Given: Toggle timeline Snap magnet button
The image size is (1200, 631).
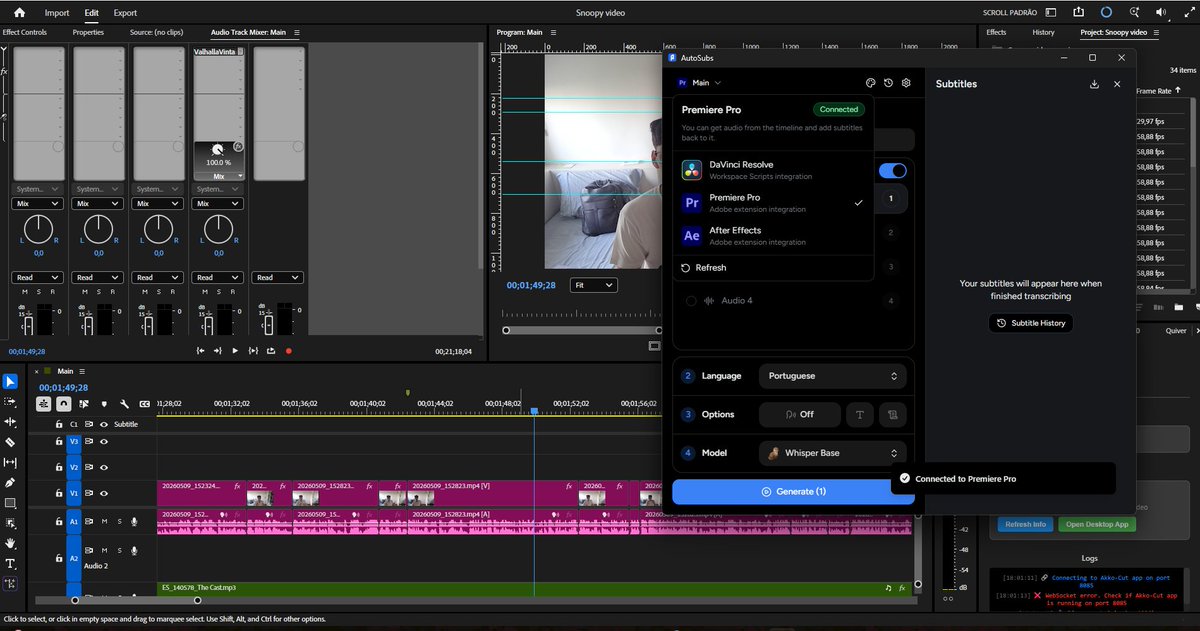Looking at the screenshot, I should pyautogui.click(x=63, y=404).
